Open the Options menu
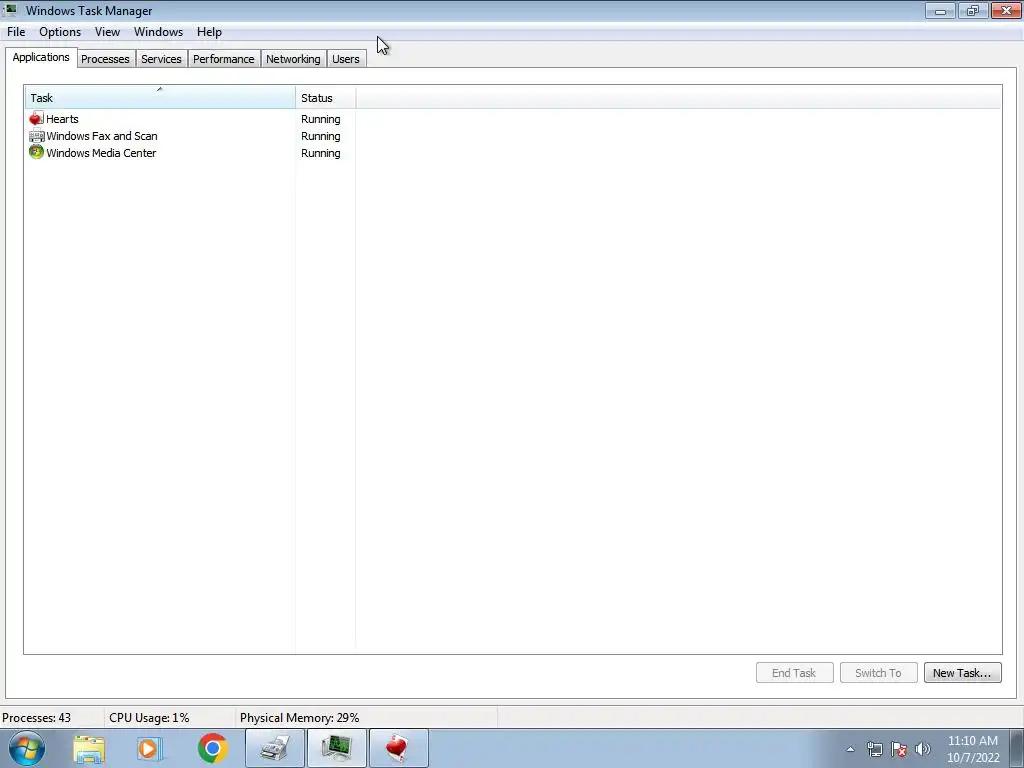This screenshot has width=1024, height=768. point(60,31)
